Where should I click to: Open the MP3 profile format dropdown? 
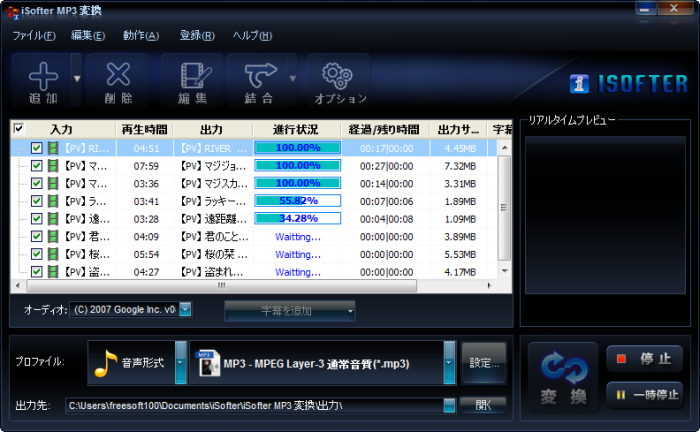449,363
